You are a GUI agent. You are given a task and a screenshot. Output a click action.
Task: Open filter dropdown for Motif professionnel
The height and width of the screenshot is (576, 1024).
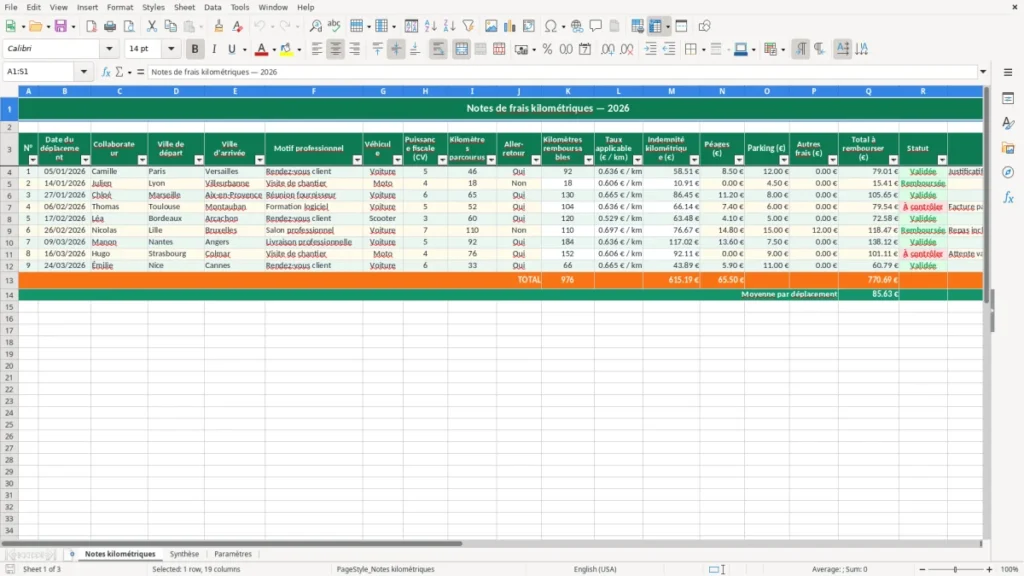point(357,160)
